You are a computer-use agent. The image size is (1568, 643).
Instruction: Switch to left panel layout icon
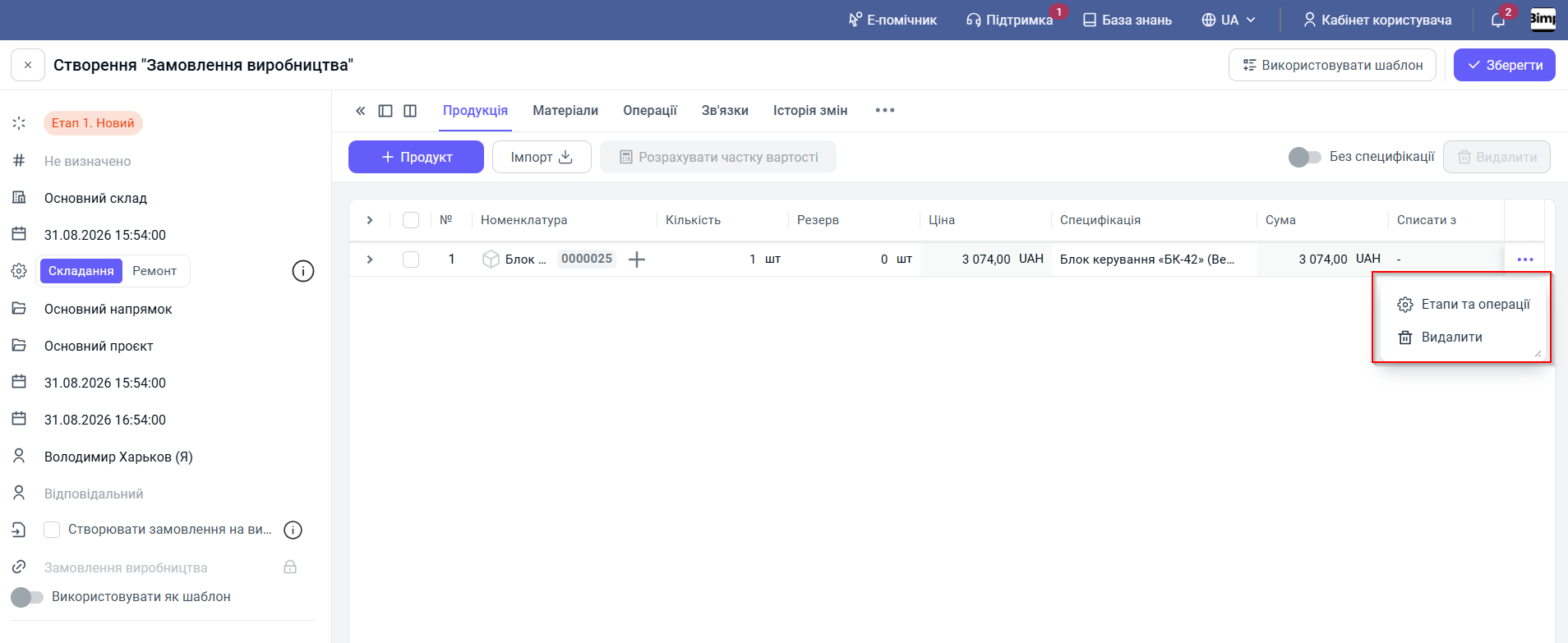pos(385,111)
